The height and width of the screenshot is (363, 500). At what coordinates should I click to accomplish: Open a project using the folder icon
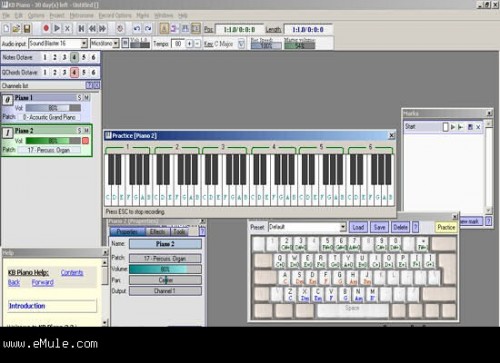click(x=16, y=29)
